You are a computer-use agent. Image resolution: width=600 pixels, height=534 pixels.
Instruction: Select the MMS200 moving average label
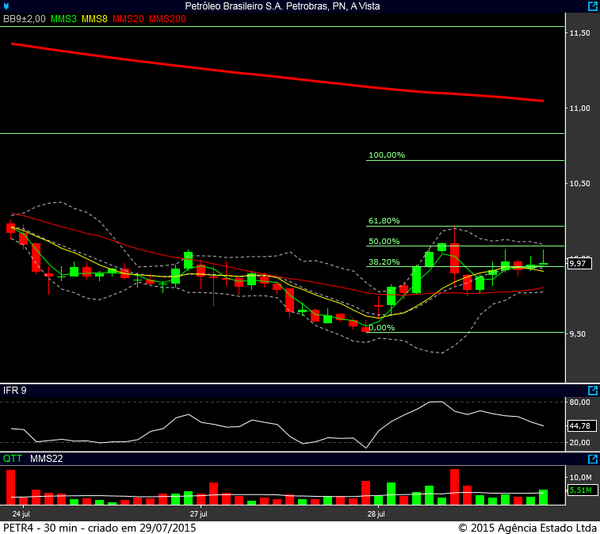tap(167, 19)
